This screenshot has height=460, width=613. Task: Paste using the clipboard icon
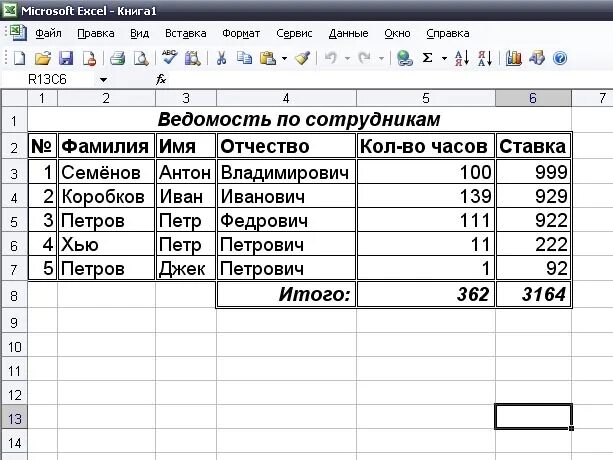[x=268, y=59]
